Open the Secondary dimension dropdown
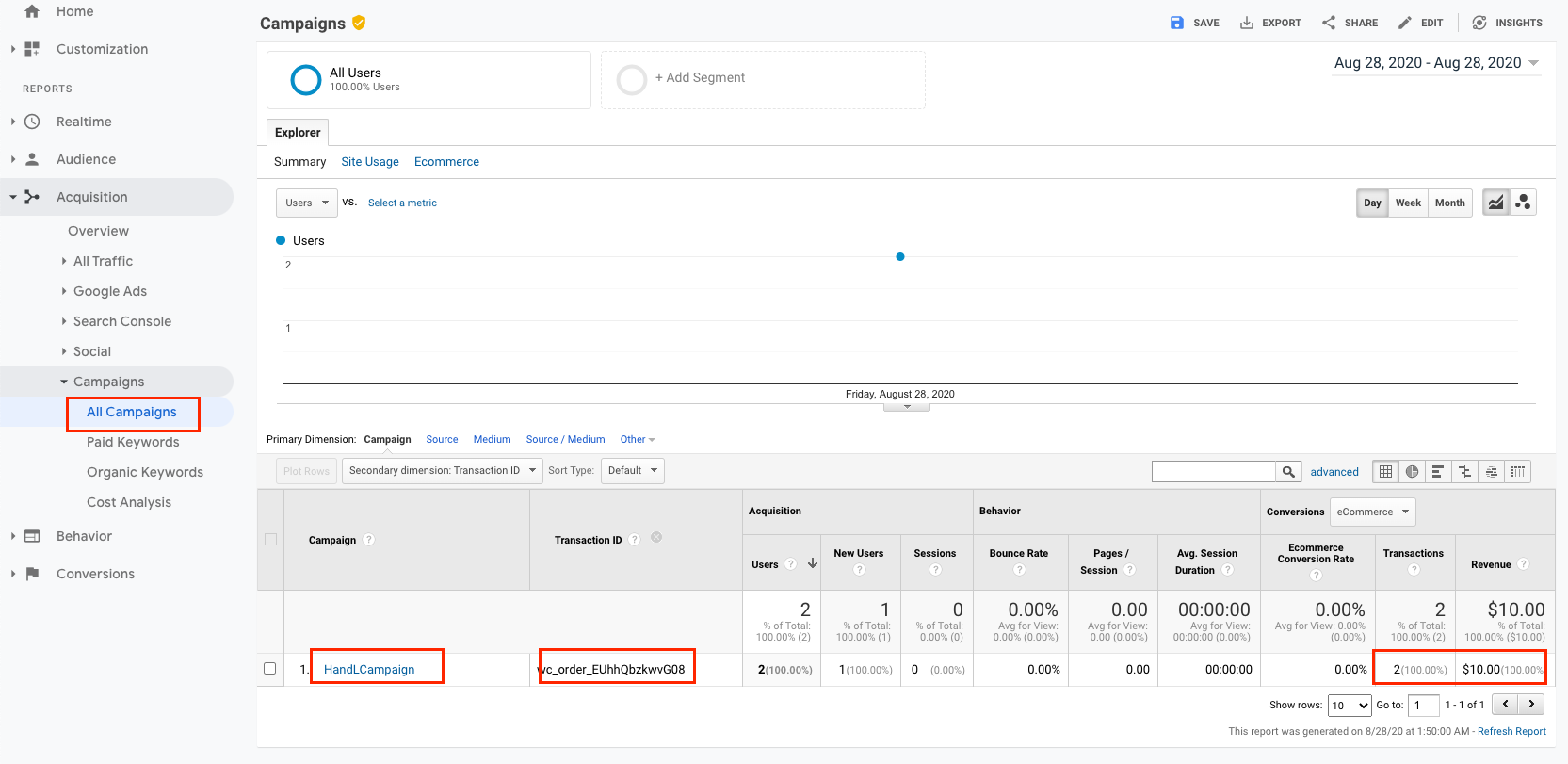1568x764 pixels. (442, 471)
